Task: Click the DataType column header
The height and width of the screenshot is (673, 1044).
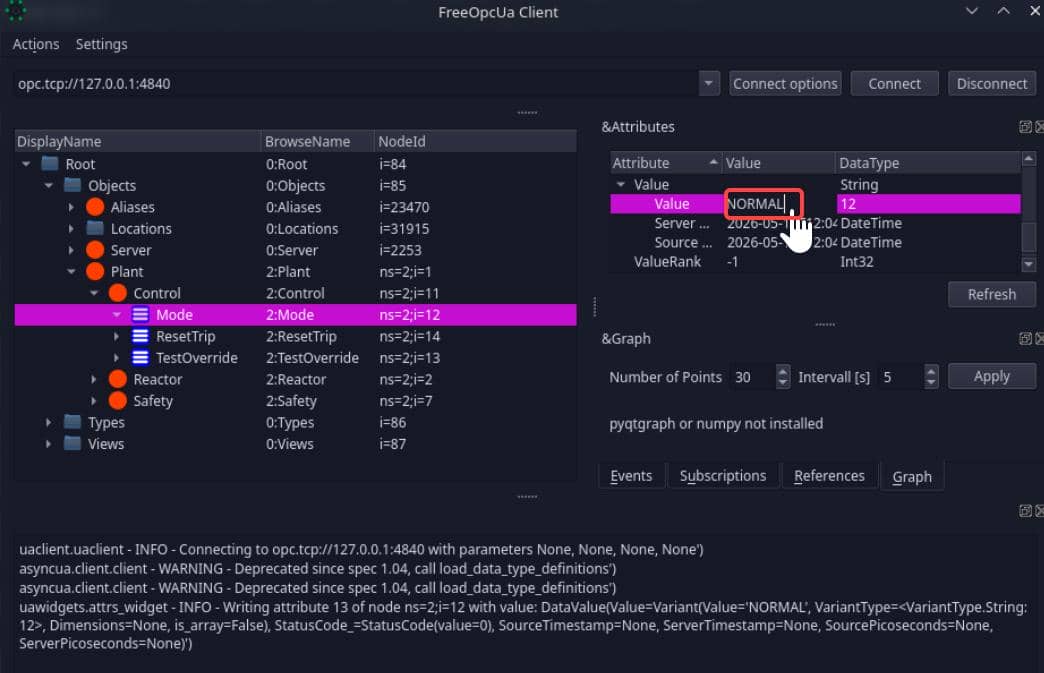Action: coord(927,162)
